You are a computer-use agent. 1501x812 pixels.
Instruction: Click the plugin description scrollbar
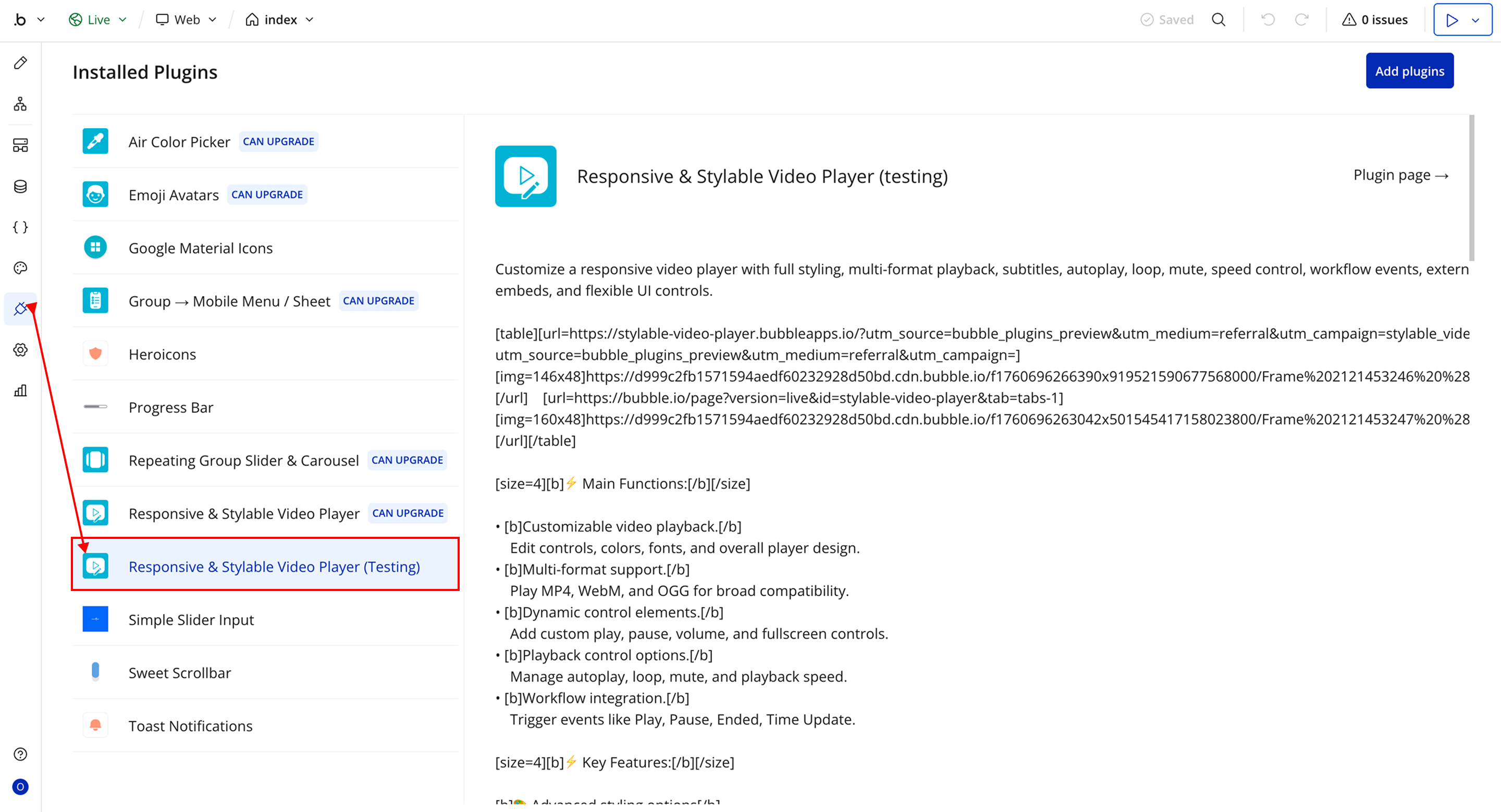1471,188
